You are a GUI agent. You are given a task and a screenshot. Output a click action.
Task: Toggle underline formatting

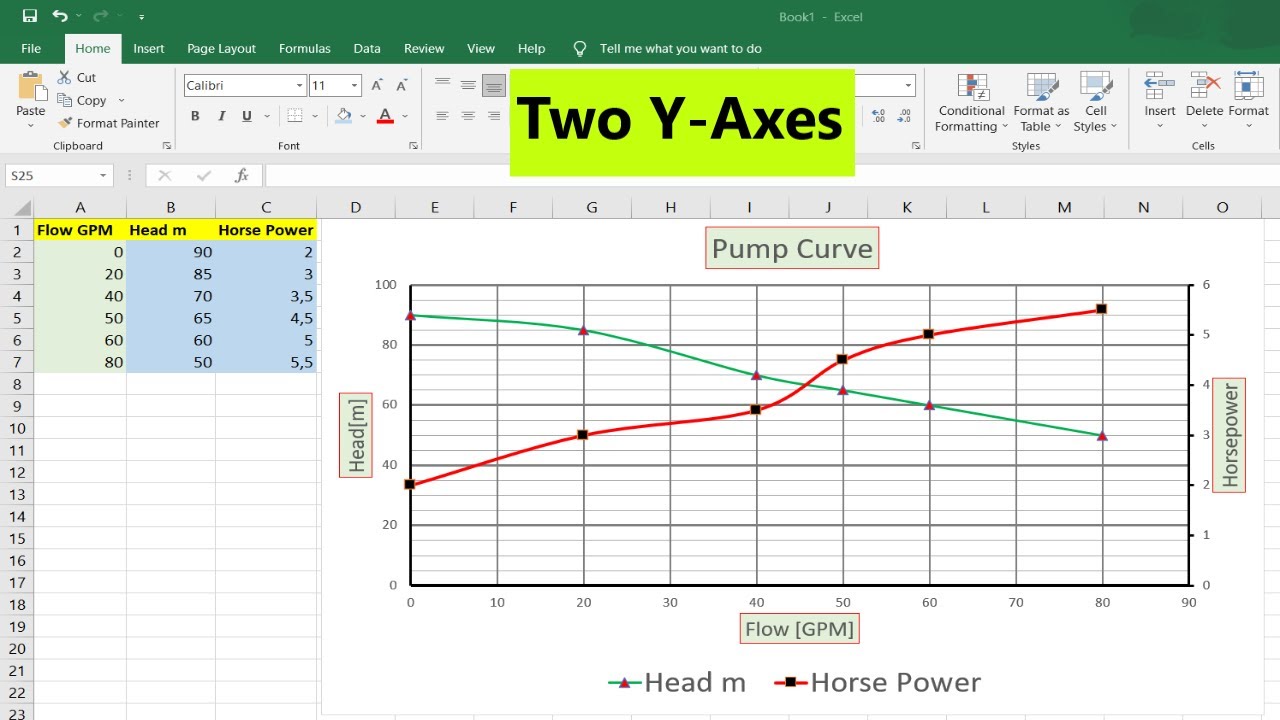(247, 116)
